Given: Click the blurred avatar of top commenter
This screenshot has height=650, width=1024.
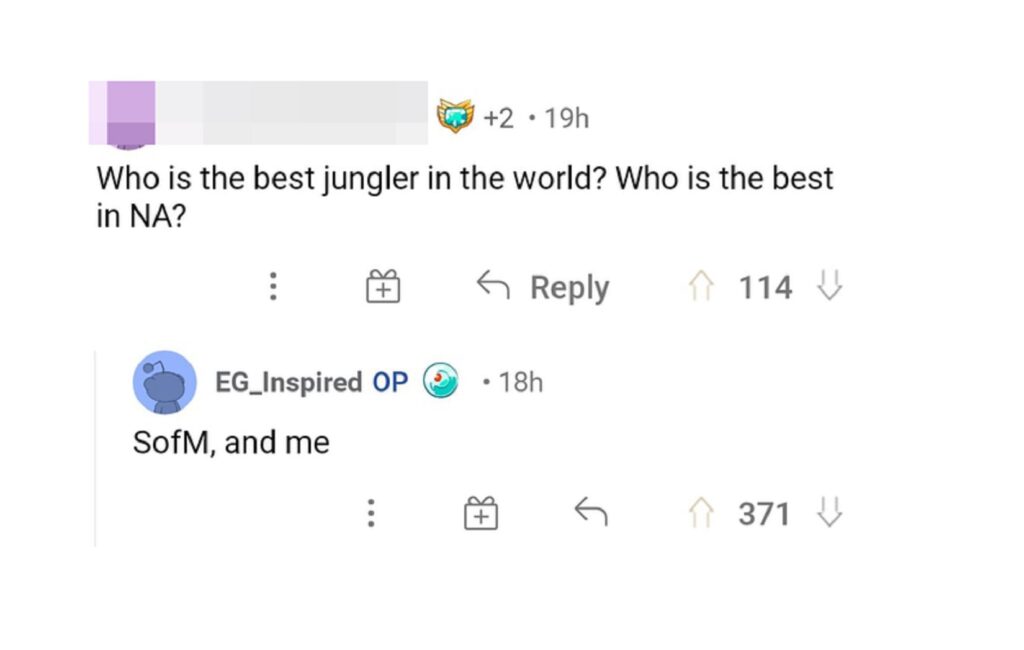Looking at the screenshot, I should [122, 113].
